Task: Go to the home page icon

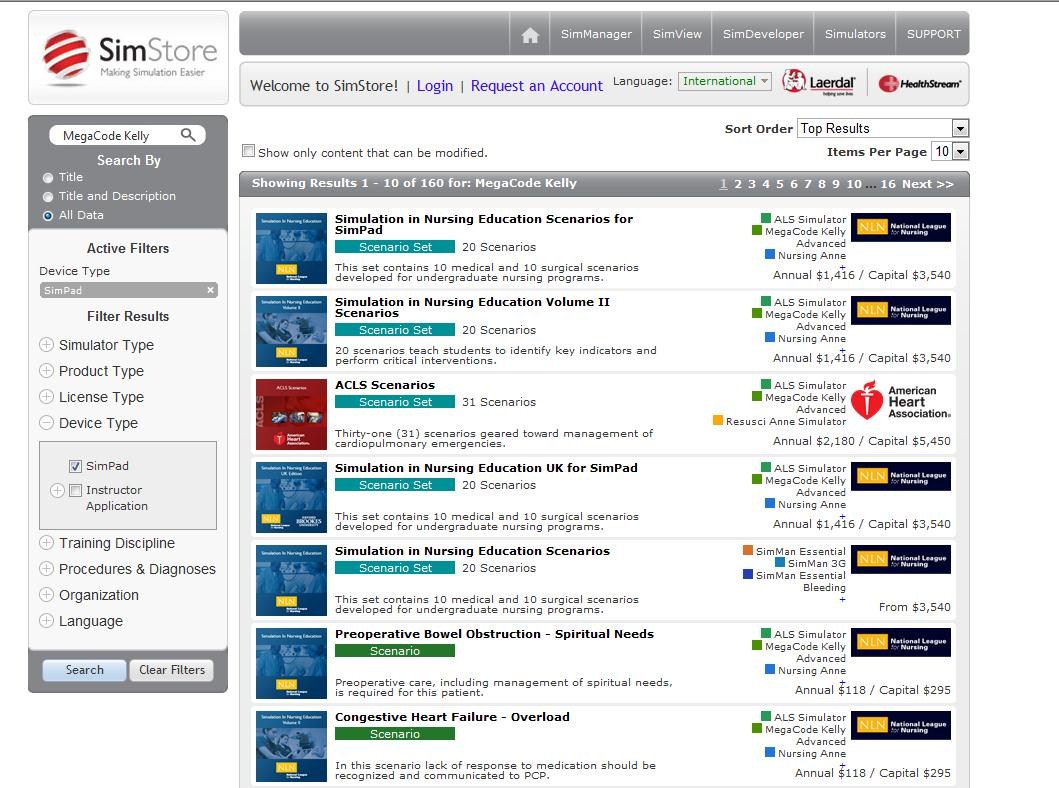Action: point(530,34)
